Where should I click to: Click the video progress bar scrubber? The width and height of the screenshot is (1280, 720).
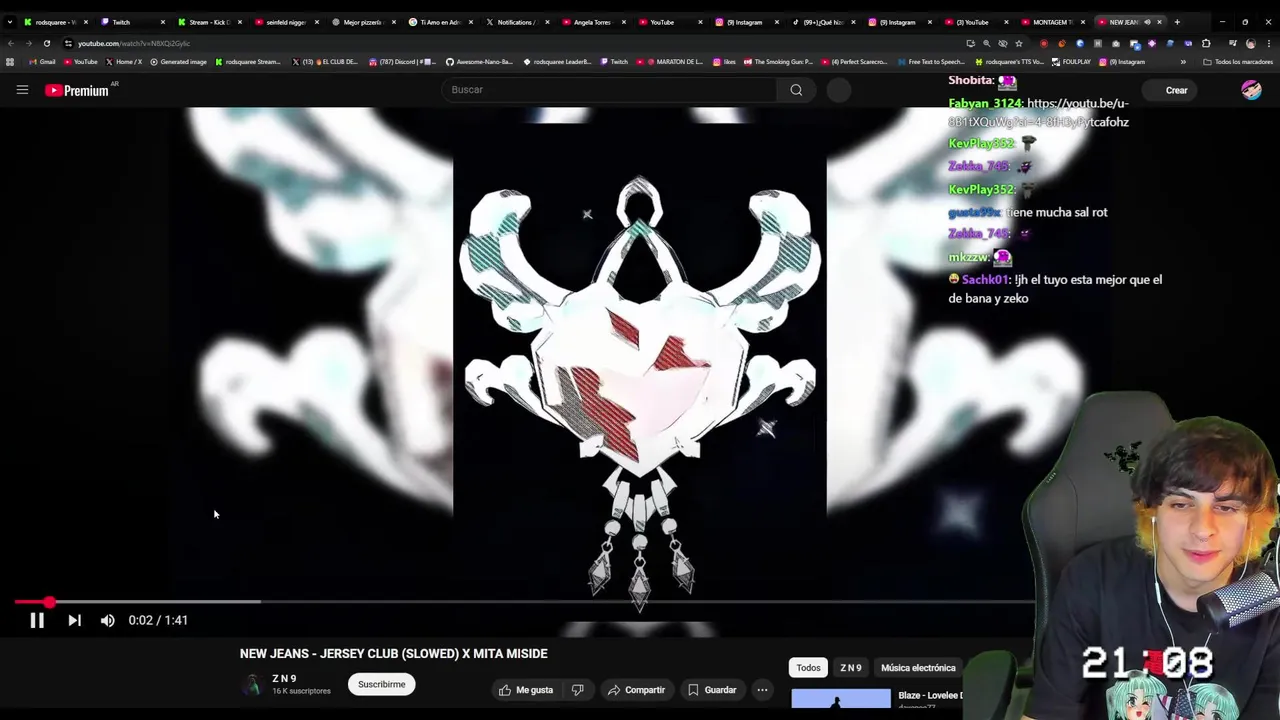click(x=49, y=602)
